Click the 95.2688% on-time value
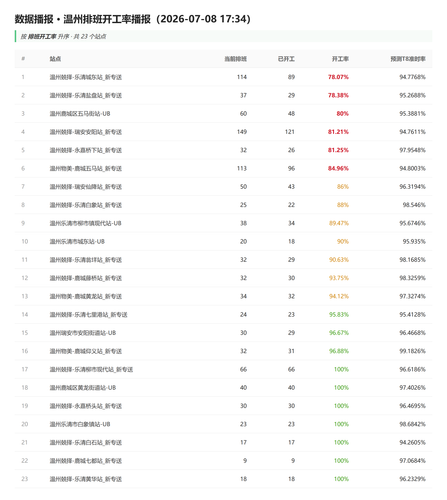Viewport: 447px width, 500px height. 413,95
